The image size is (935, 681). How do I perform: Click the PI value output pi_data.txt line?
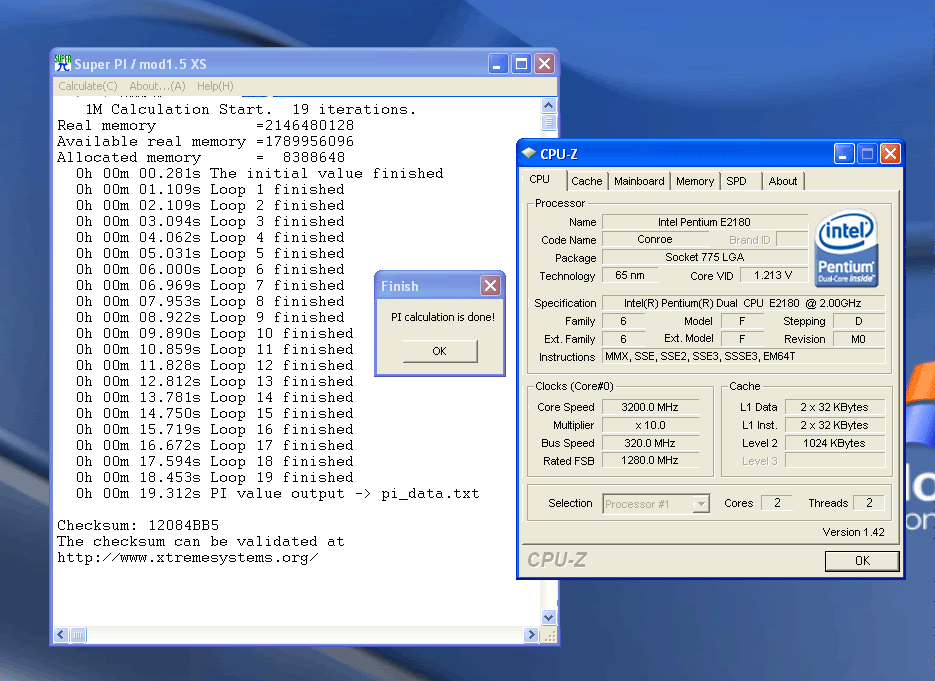277,494
